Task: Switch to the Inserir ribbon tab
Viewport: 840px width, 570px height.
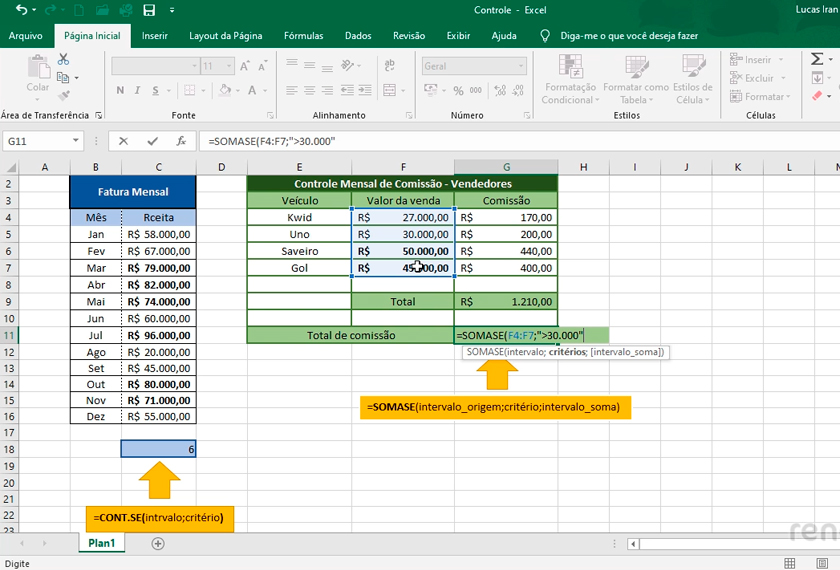Action: click(155, 36)
